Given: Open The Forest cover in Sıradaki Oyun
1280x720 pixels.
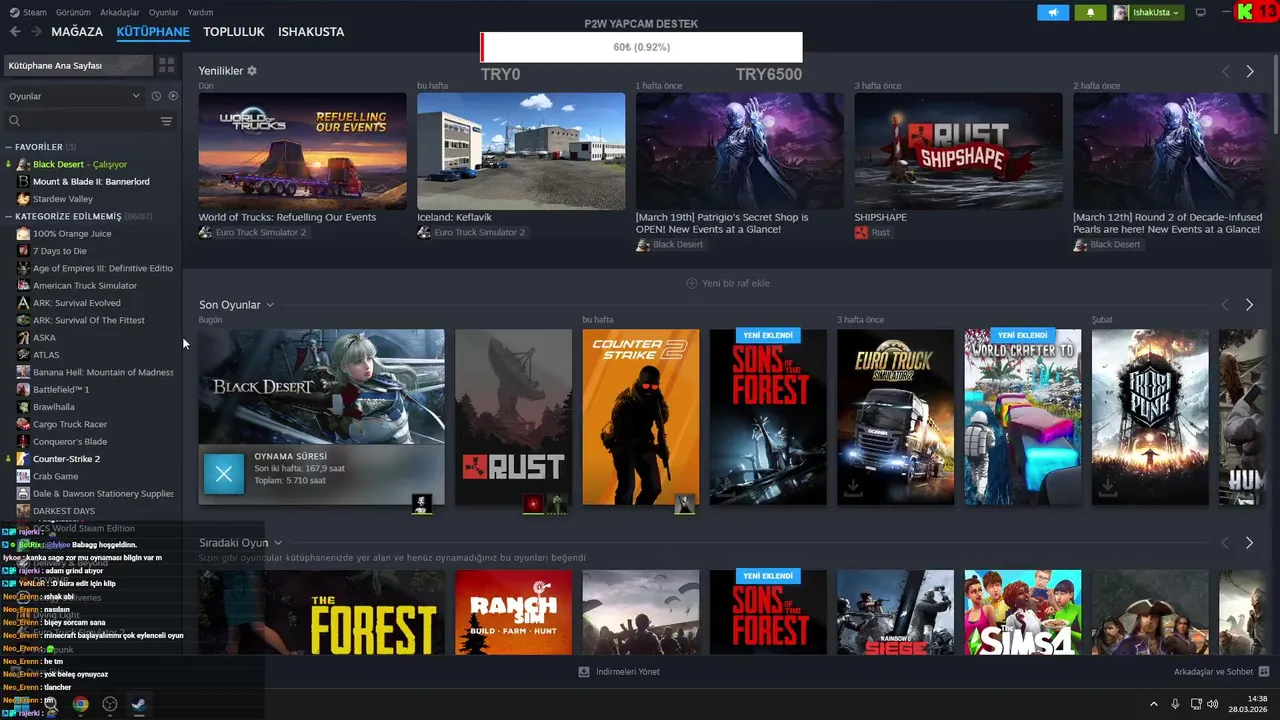Looking at the screenshot, I should (x=321, y=612).
